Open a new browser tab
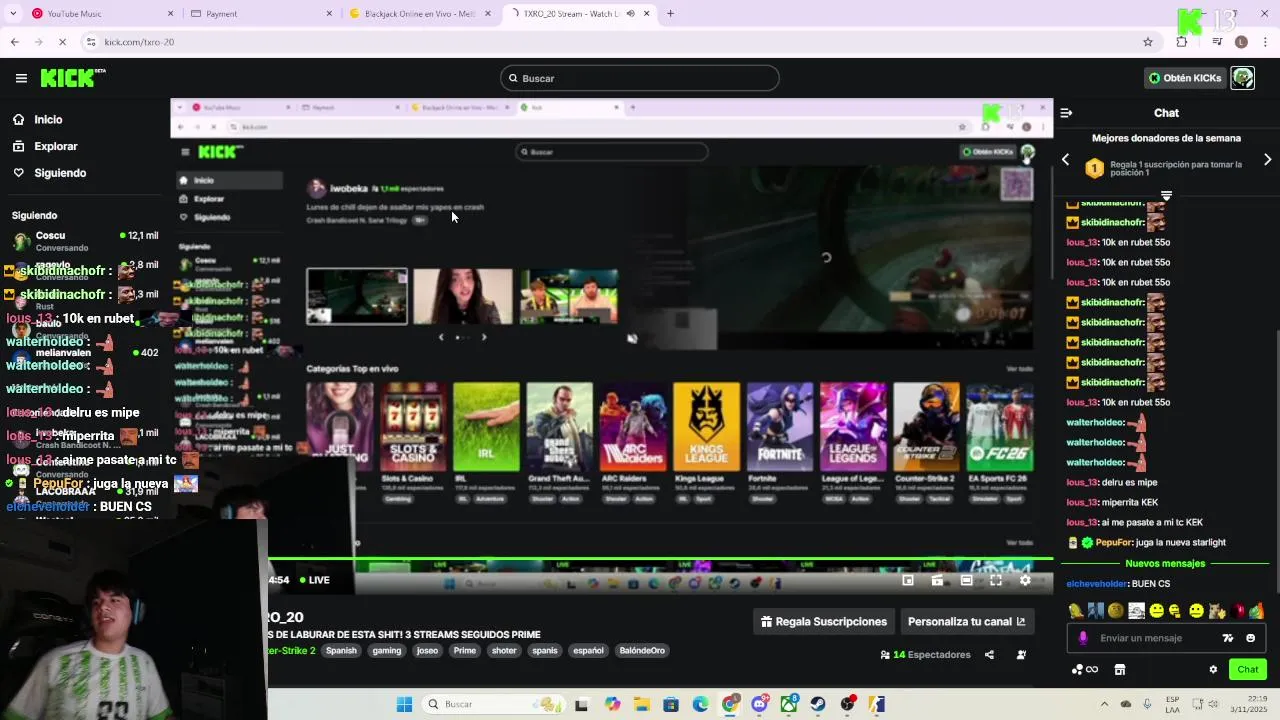The height and width of the screenshot is (720, 1280). (x=670, y=14)
